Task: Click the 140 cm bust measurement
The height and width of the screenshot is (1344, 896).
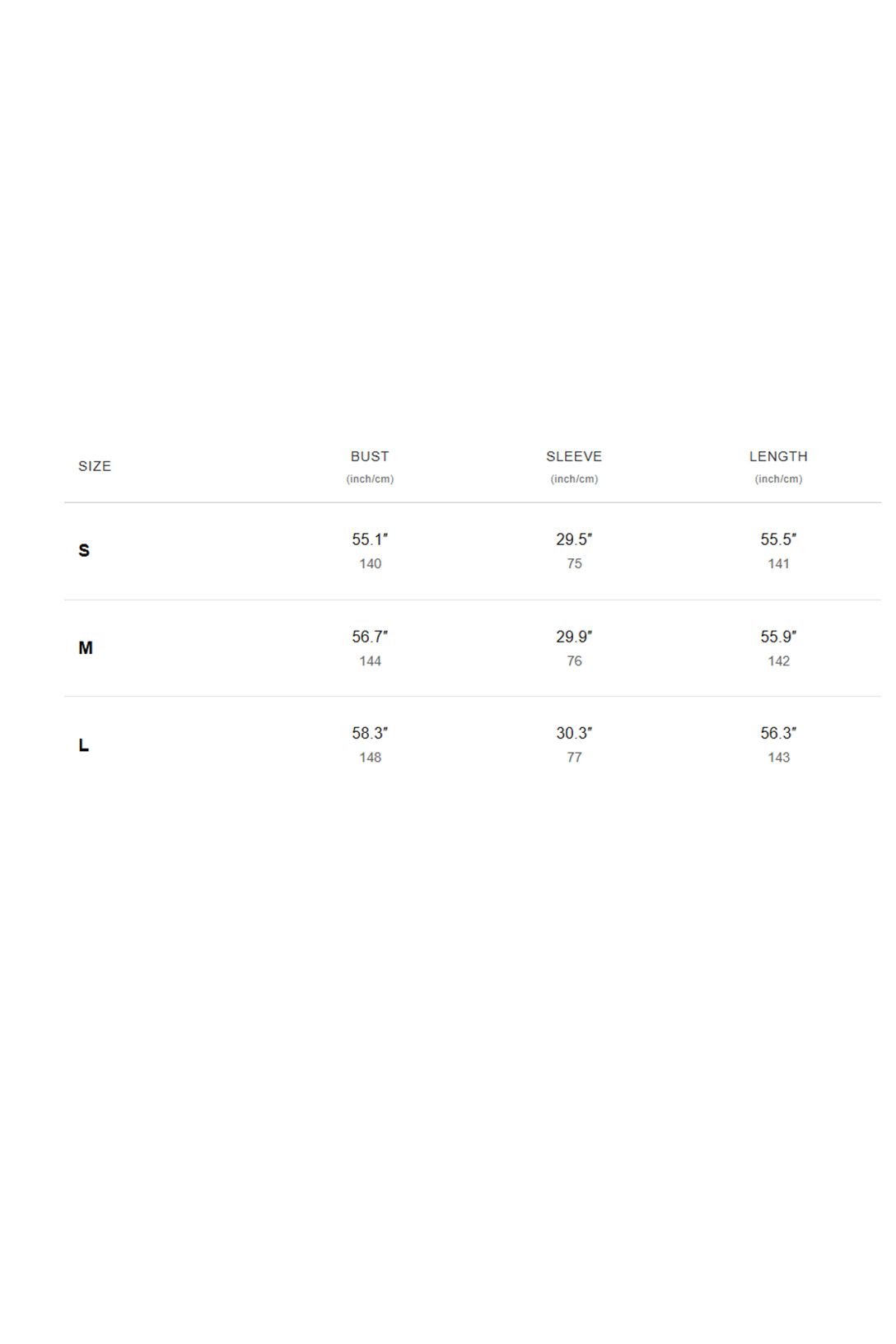Action: pyautogui.click(x=371, y=564)
